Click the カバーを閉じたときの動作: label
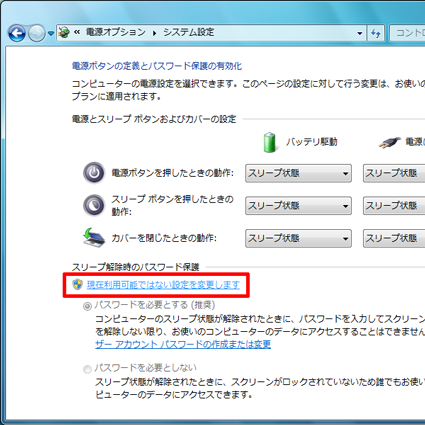 click(x=164, y=238)
